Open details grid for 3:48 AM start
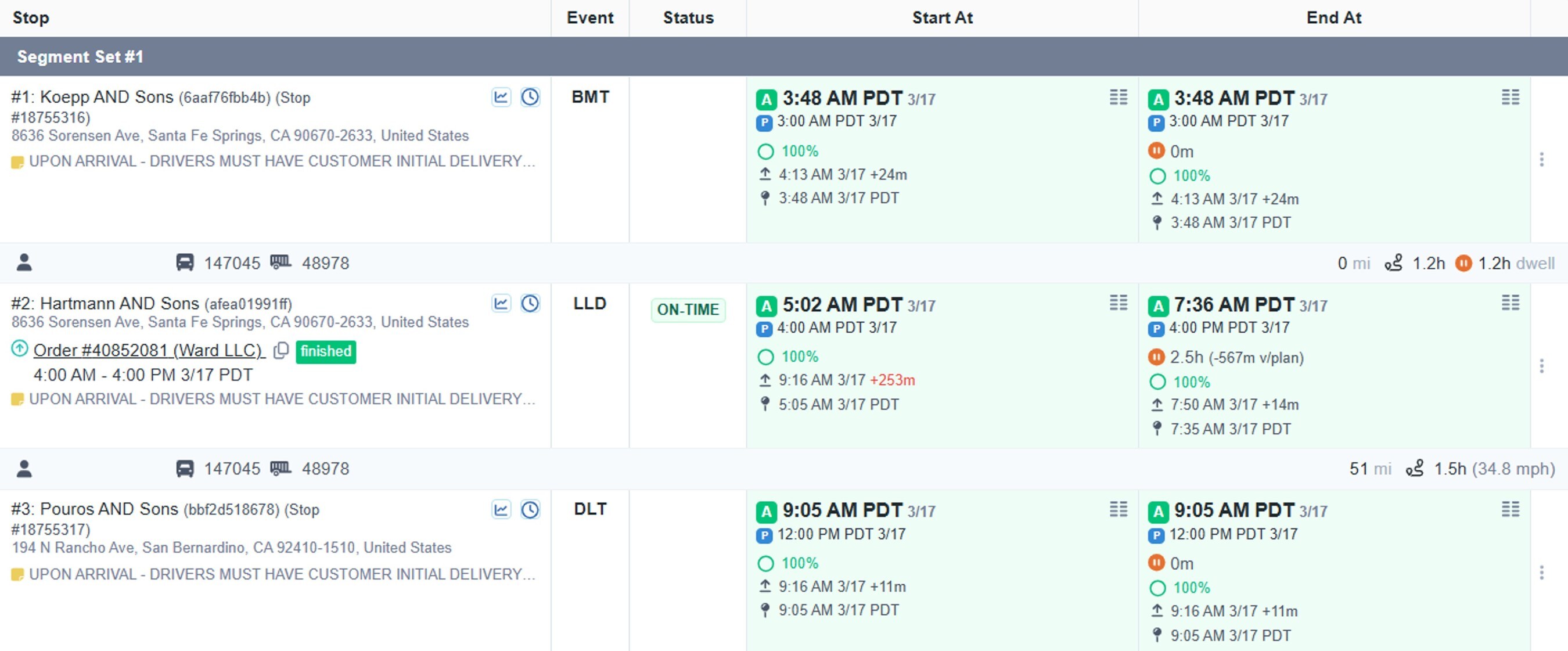The image size is (1568, 651). click(1118, 98)
